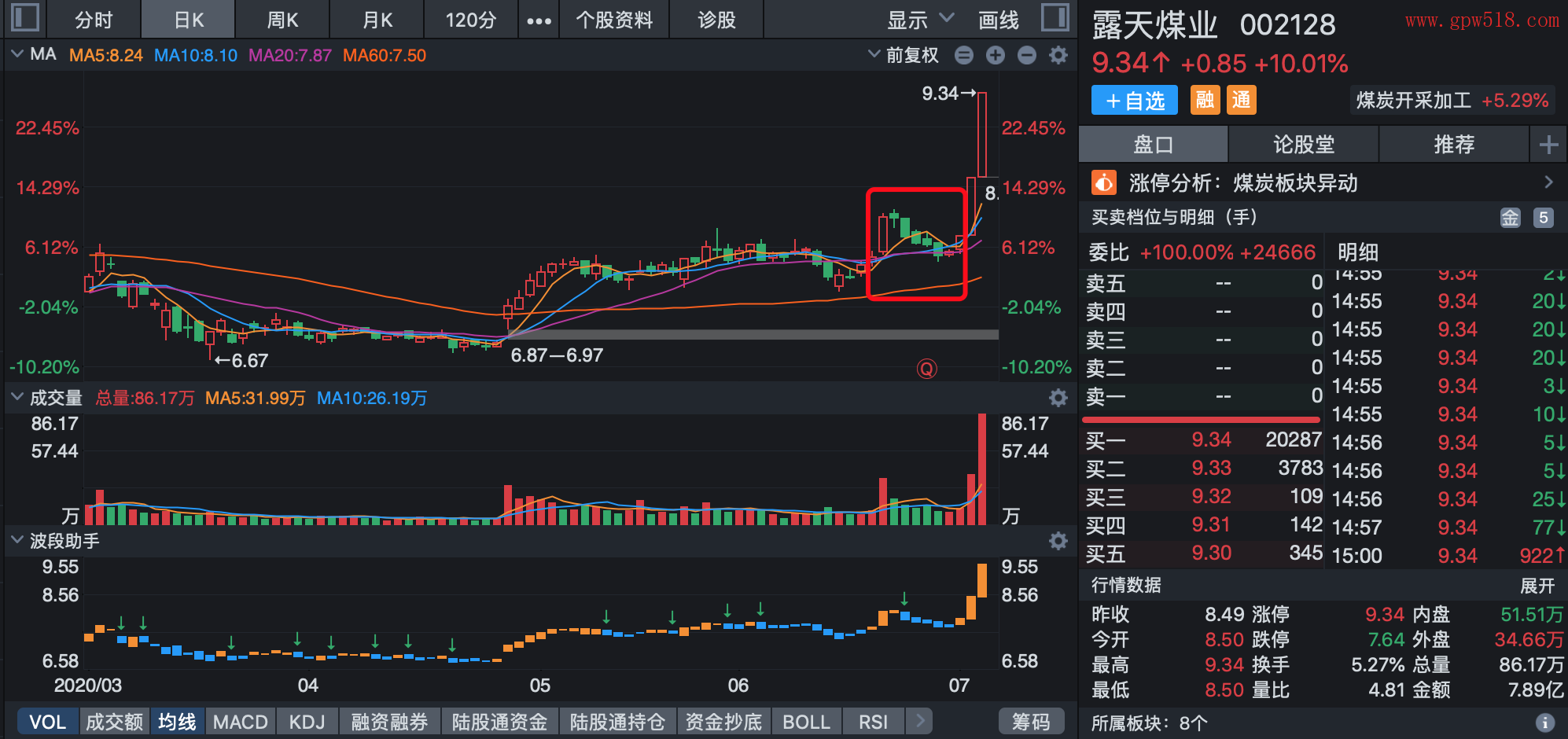The width and height of the screenshot is (1568, 739).
Task: Toggle the 融 margin trading badge
Action: coord(1205,100)
